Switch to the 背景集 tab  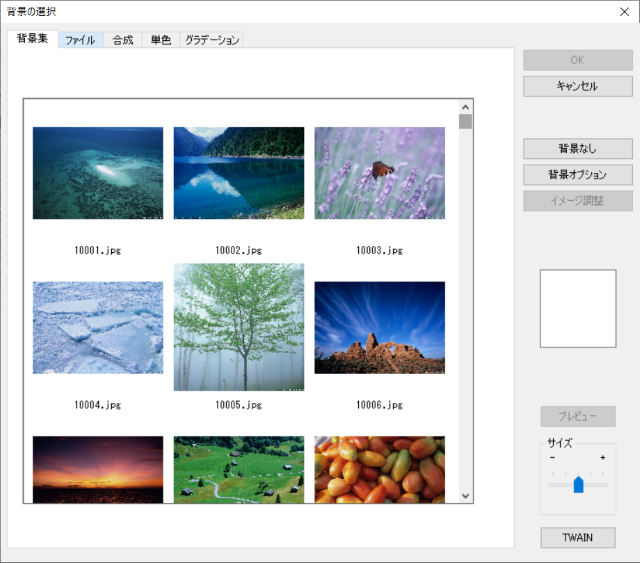33,39
